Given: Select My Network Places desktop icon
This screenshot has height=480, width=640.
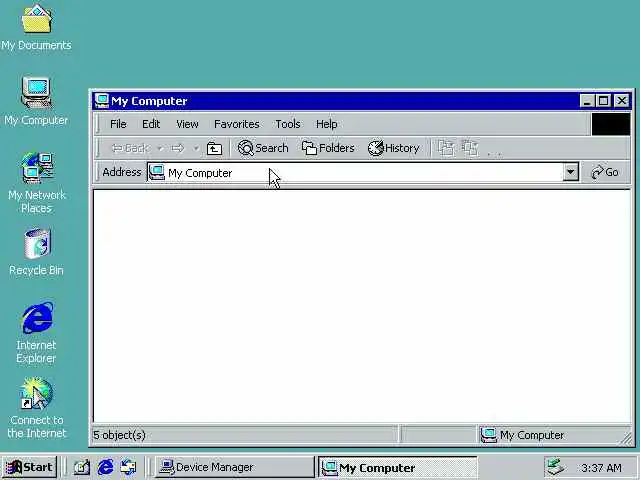Looking at the screenshot, I should point(36,182).
